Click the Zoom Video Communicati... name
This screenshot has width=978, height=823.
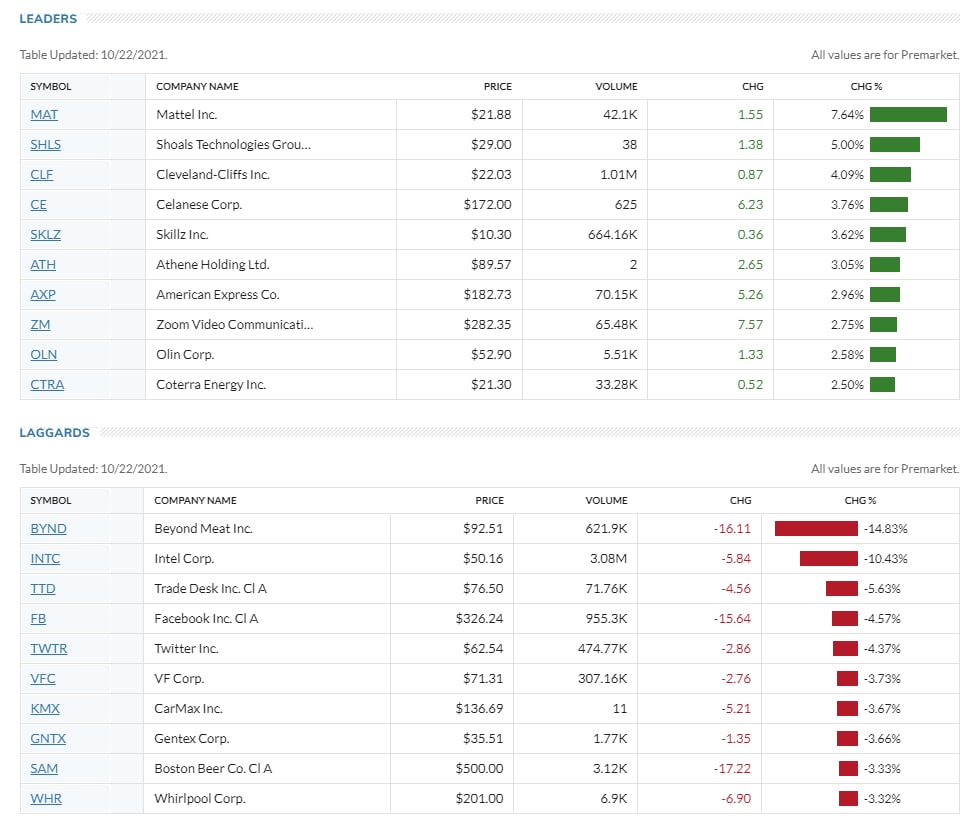[x=235, y=324]
